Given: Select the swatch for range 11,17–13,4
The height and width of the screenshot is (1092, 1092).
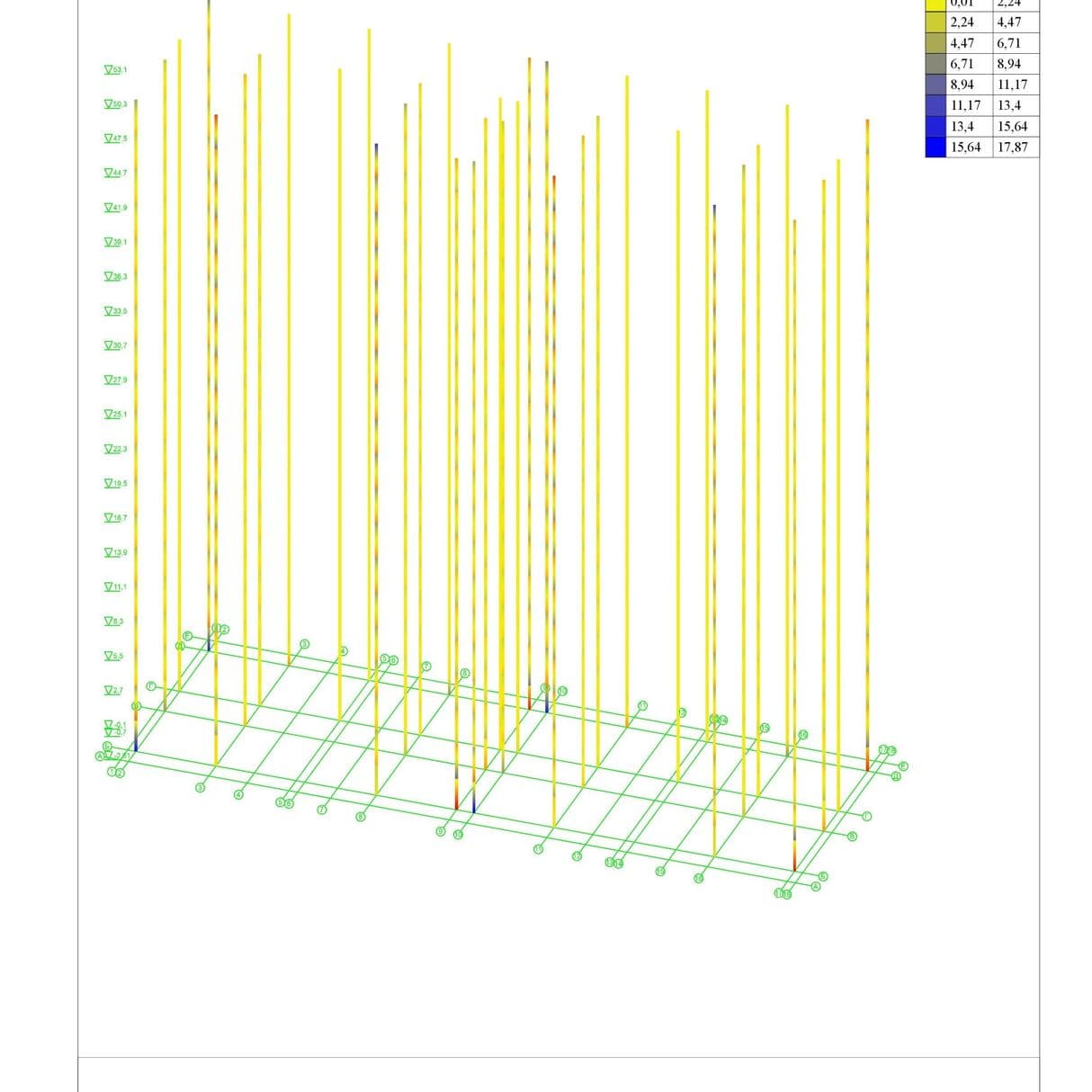Looking at the screenshot, I should pyautogui.click(x=935, y=105).
